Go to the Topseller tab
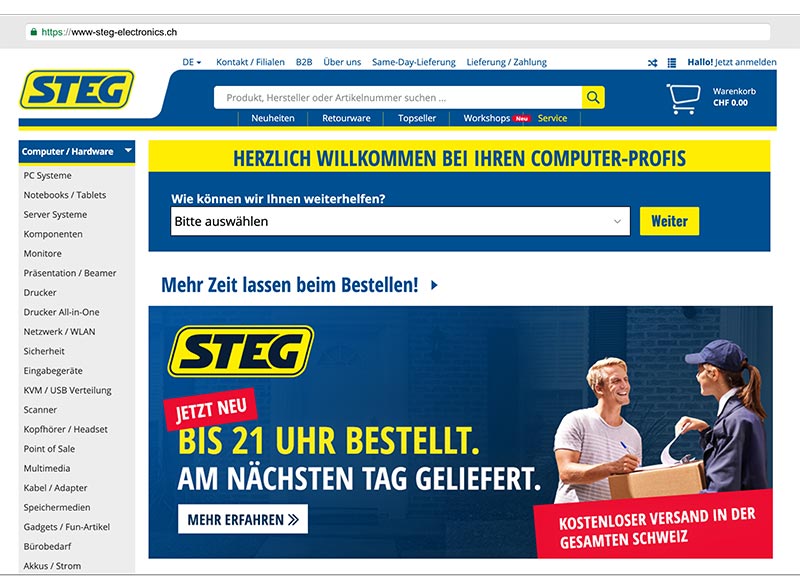This screenshot has width=800, height=576. (x=417, y=118)
